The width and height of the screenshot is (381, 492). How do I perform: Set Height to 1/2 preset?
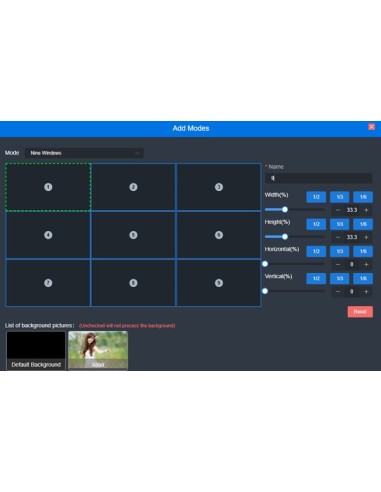coord(316,224)
